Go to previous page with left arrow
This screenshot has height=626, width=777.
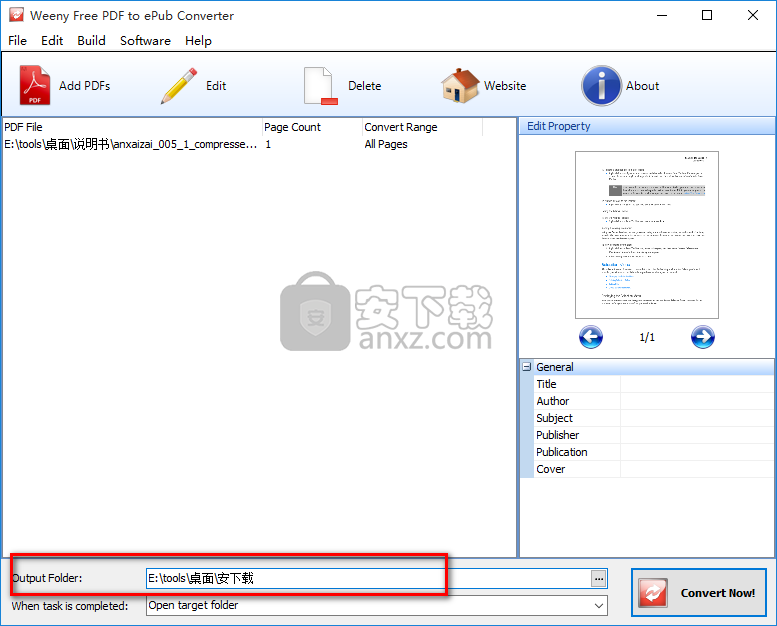(x=591, y=337)
